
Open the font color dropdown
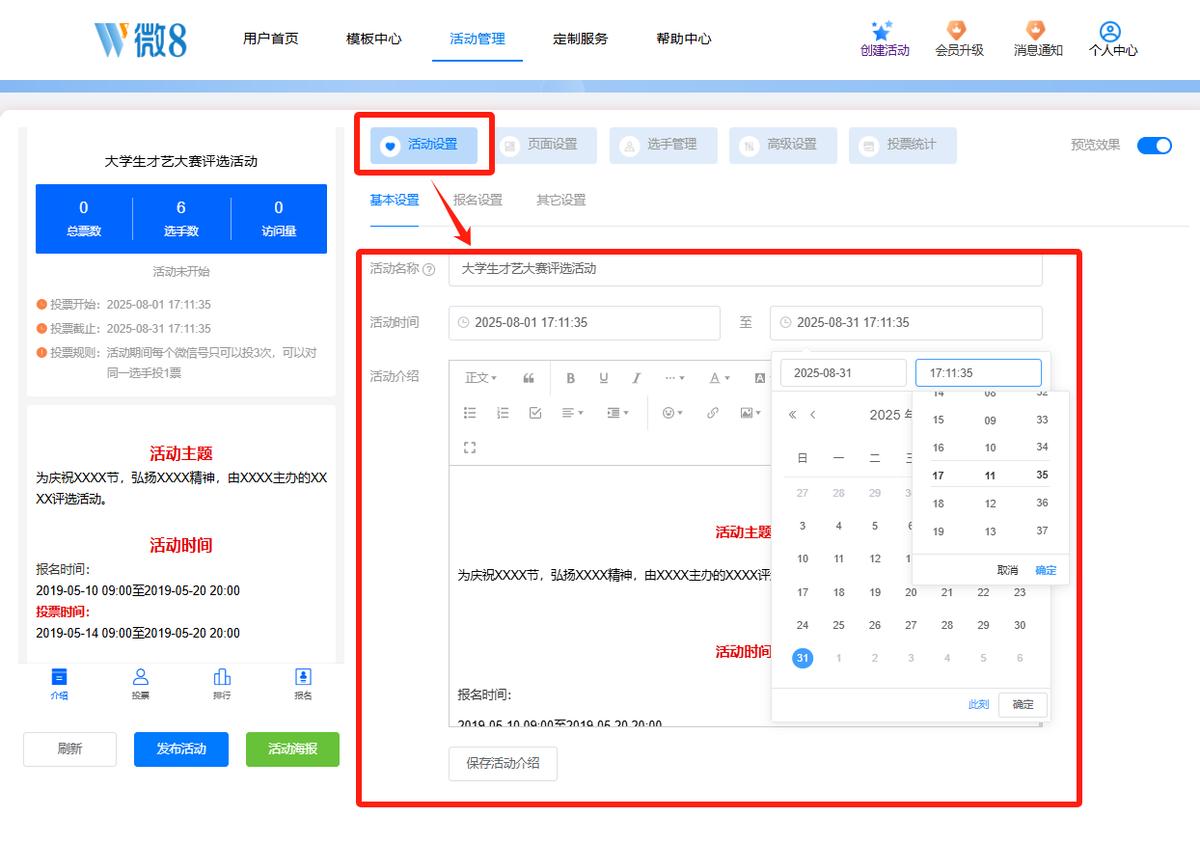coord(720,378)
